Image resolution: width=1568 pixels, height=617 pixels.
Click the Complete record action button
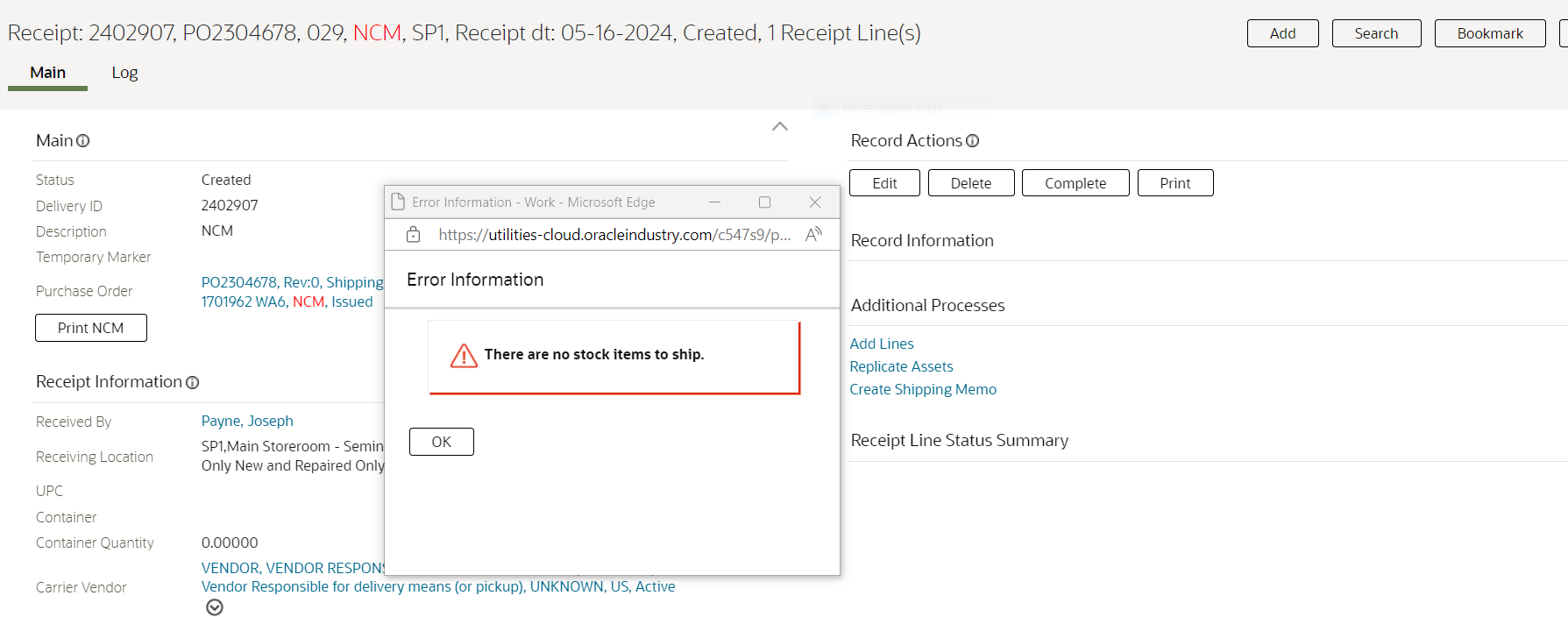tap(1075, 183)
